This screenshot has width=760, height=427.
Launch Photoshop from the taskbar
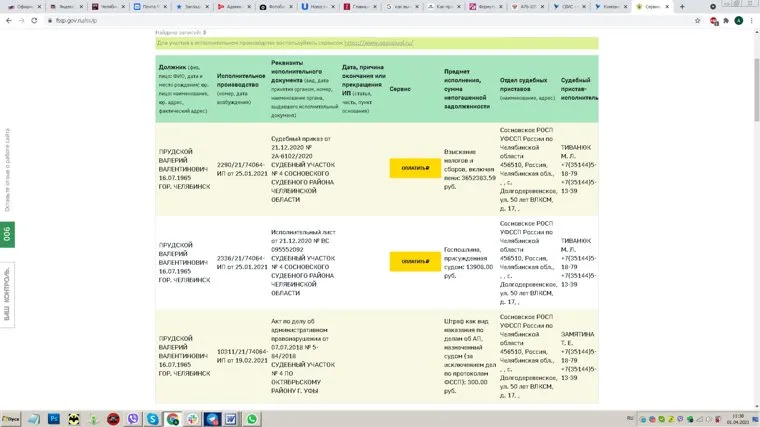coord(52,419)
